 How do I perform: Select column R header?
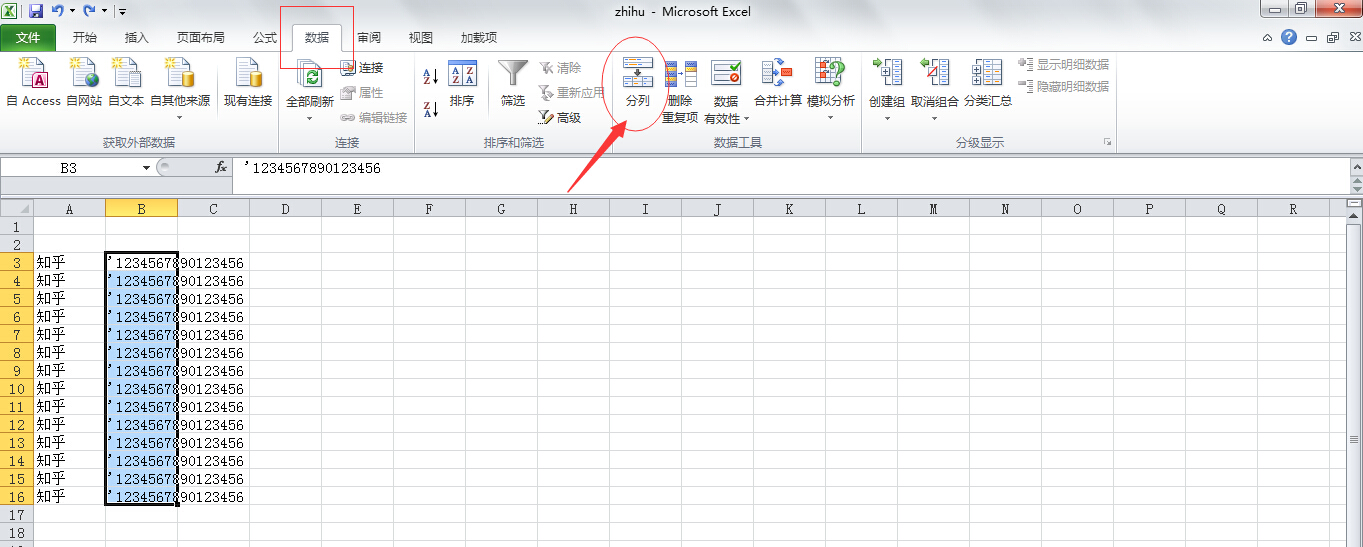click(x=1294, y=209)
